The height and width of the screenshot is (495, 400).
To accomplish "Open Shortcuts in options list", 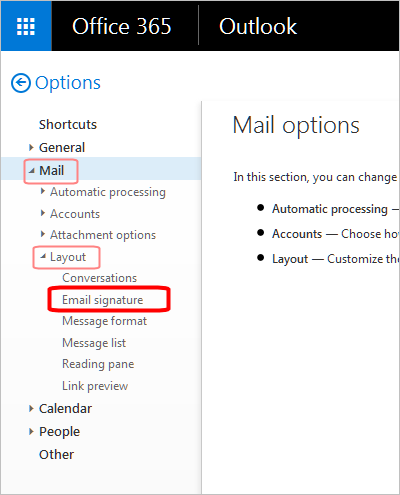I will point(68,124).
